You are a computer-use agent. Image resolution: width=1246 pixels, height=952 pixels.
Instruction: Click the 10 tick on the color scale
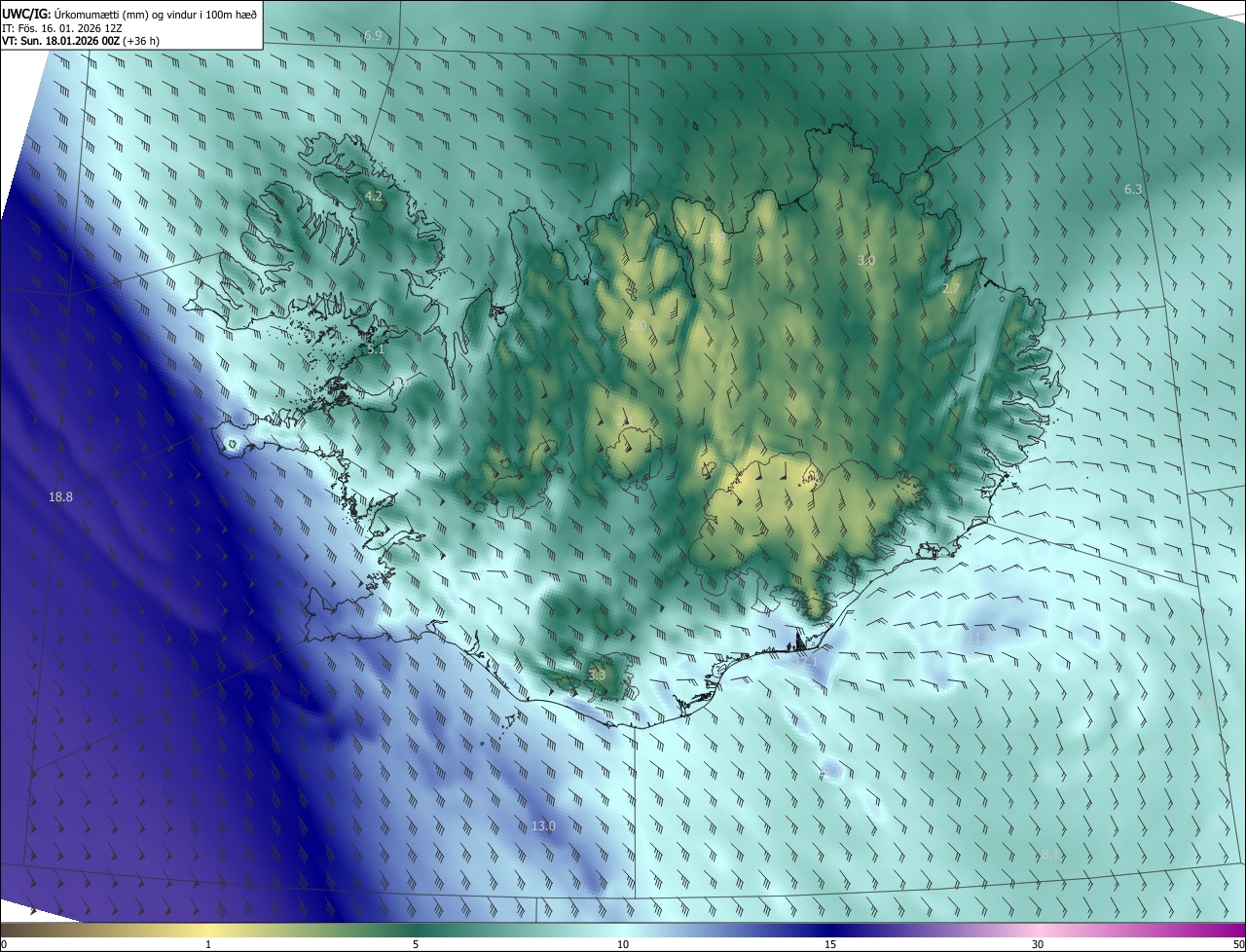point(623,944)
